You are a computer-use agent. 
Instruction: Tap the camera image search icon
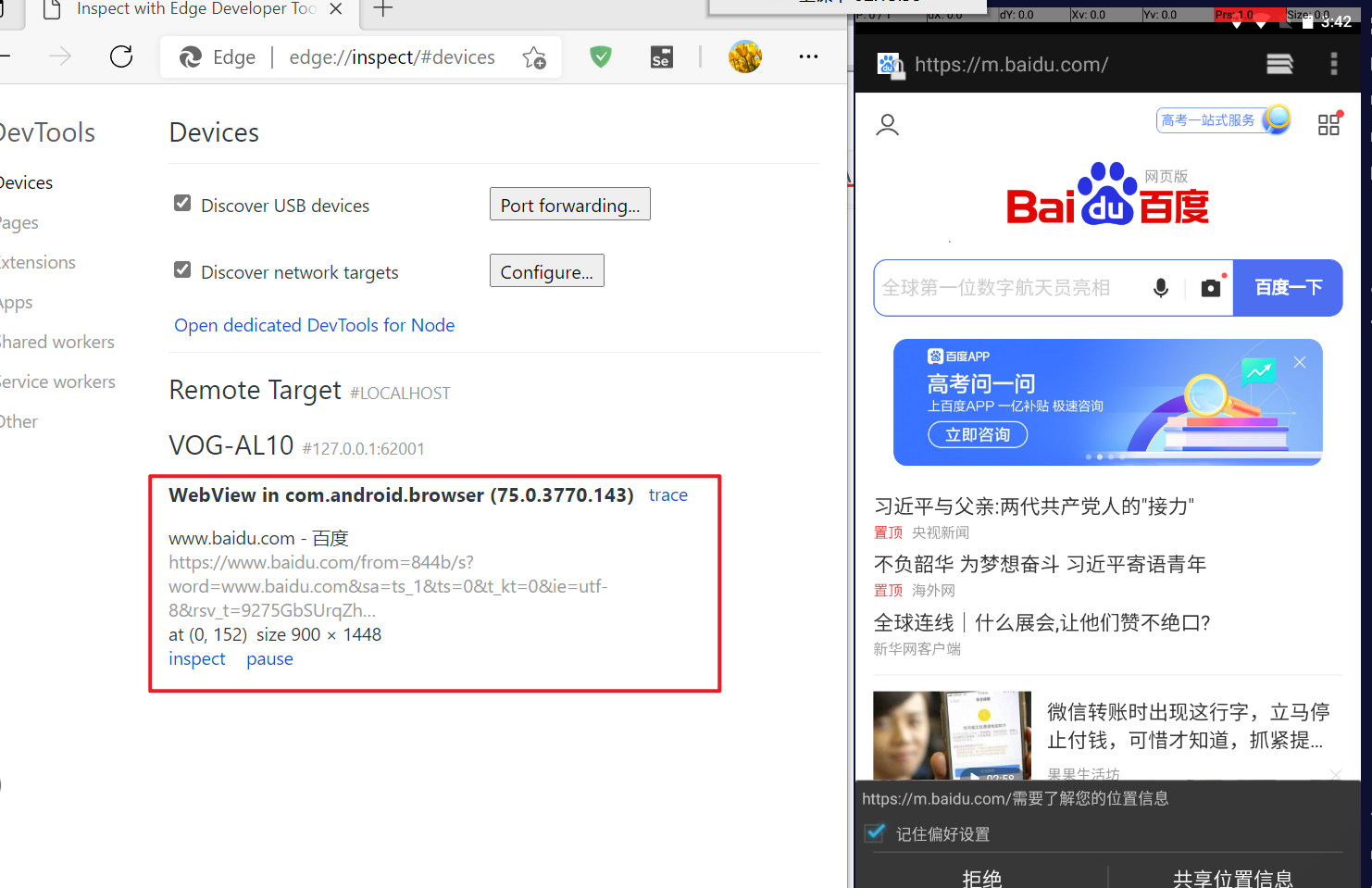(x=1211, y=288)
